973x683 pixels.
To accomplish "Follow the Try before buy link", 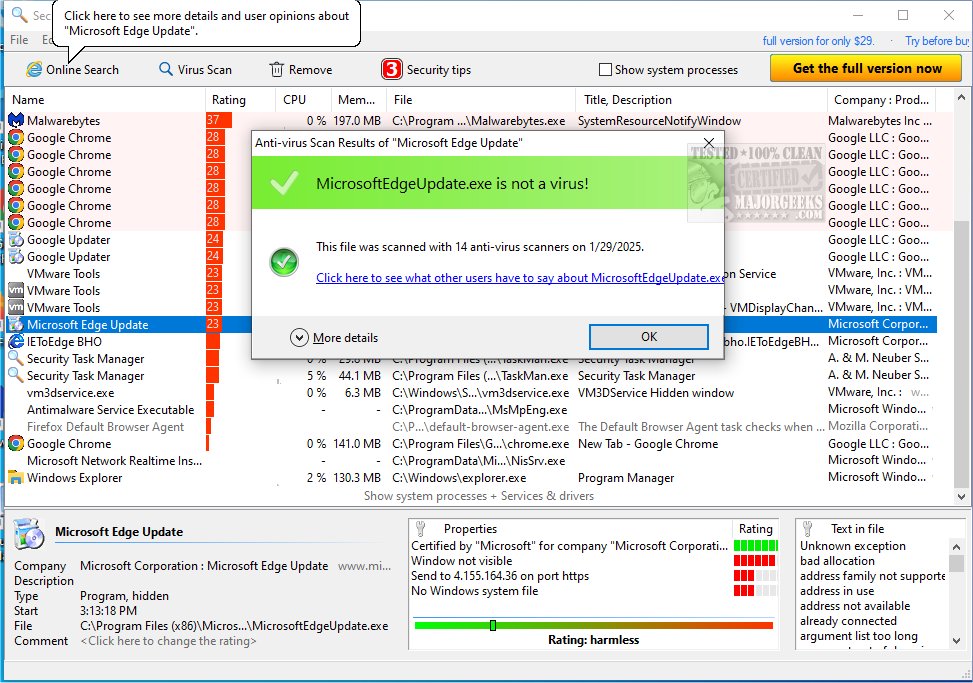I will (936, 41).
